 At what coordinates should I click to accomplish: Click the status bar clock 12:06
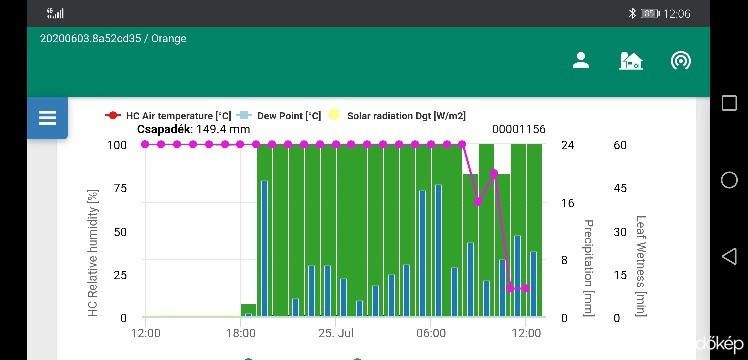[676, 13]
